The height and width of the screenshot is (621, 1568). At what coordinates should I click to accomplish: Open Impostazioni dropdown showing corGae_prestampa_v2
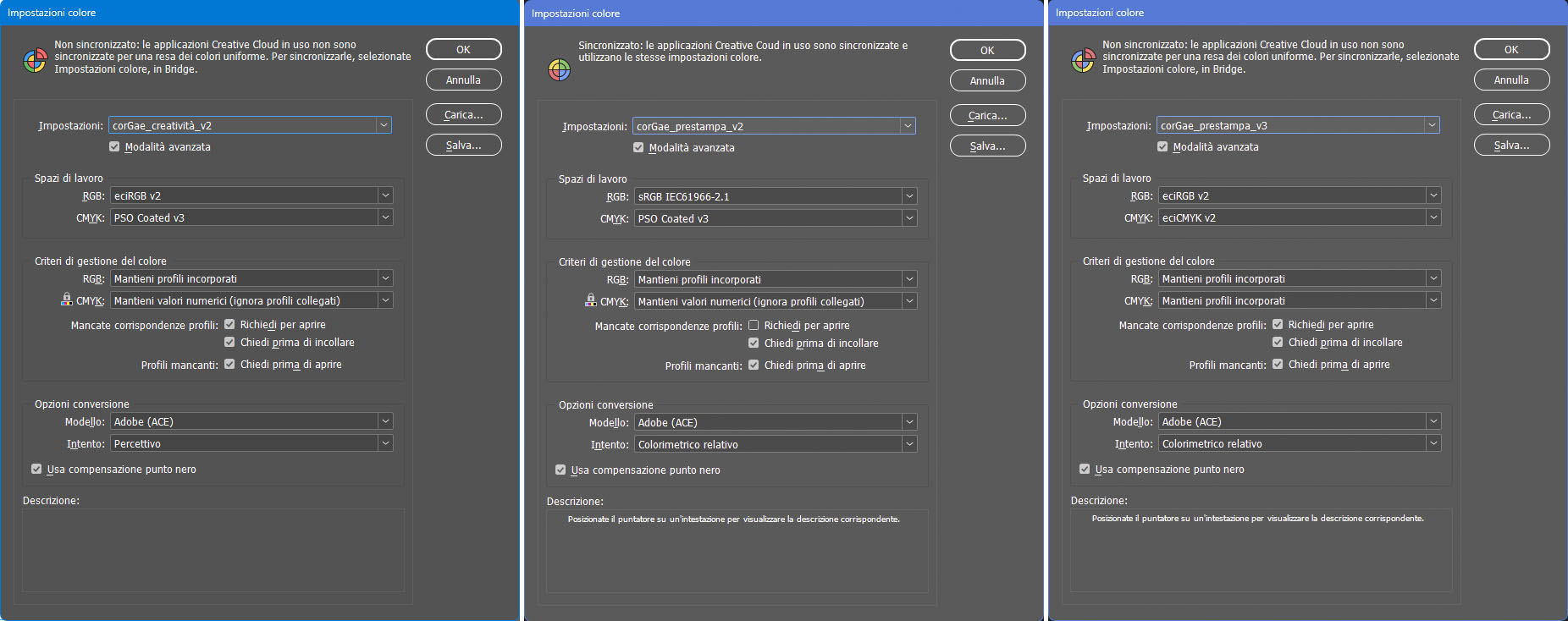click(x=774, y=126)
